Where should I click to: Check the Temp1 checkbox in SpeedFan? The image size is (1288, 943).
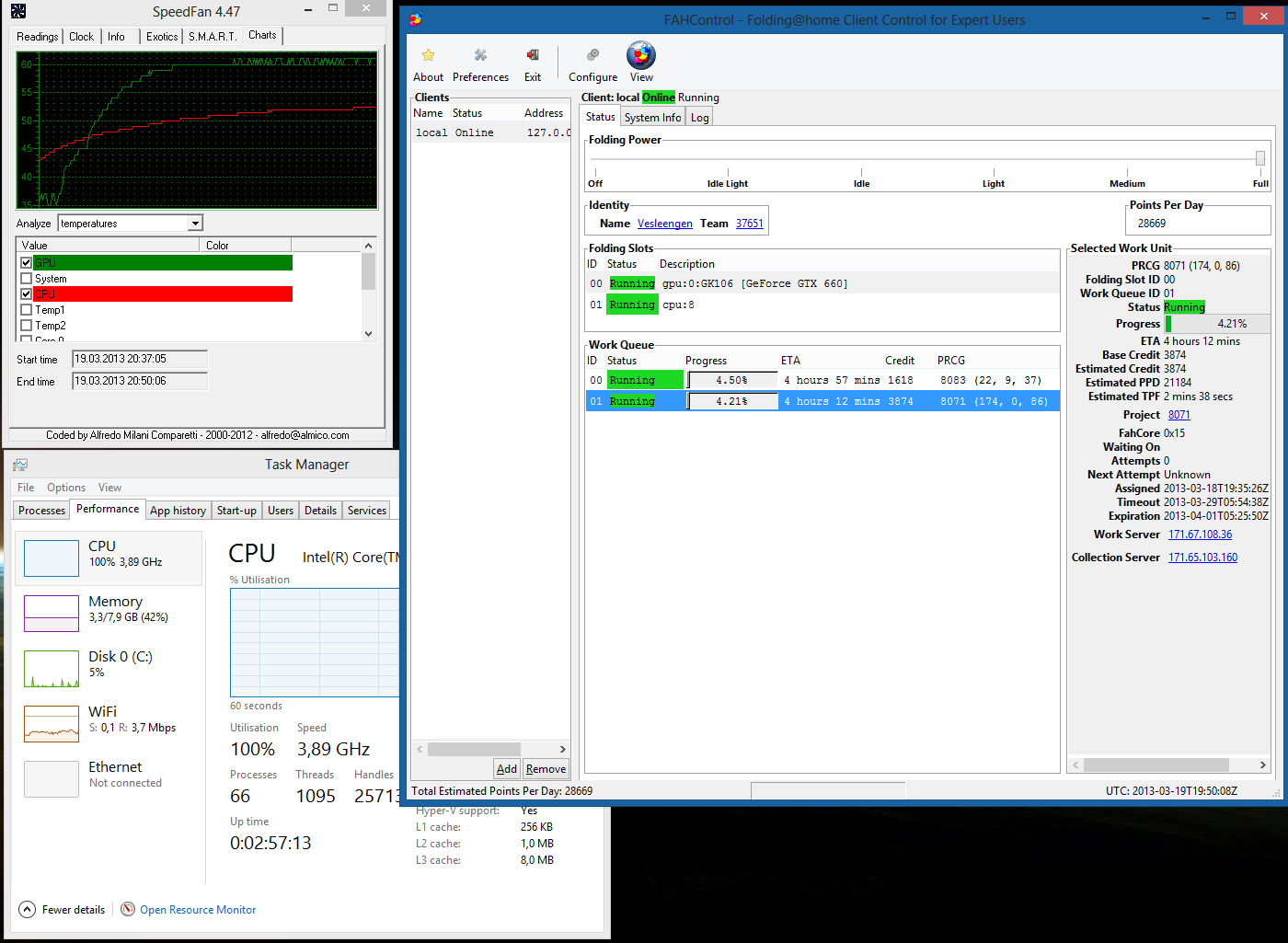(x=27, y=310)
